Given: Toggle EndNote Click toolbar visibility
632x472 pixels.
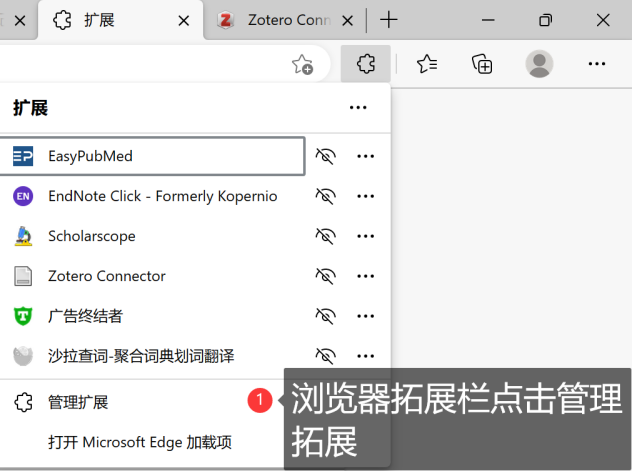Looking at the screenshot, I should pos(326,196).
